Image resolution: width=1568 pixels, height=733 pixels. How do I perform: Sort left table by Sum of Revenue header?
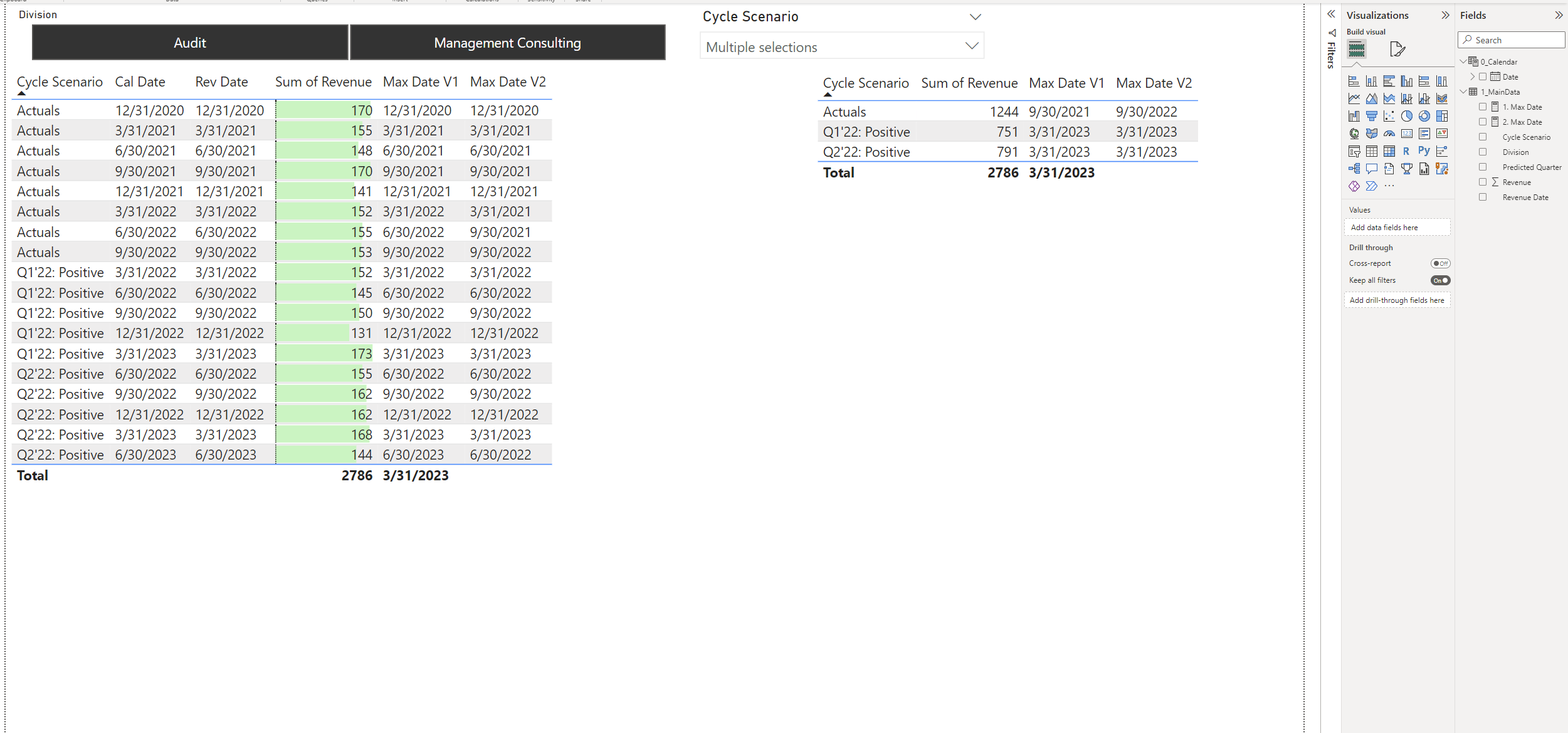pyautogui.click(x=323, y=82)
